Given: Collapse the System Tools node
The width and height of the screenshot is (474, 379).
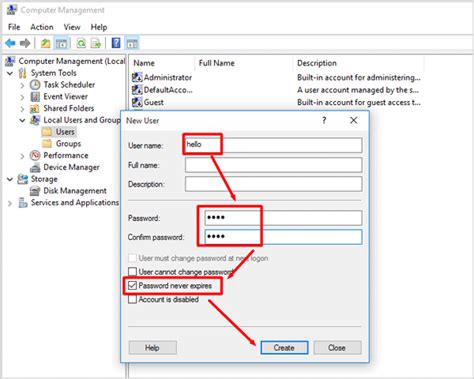Looking at the screenshot, I should 10,73.
